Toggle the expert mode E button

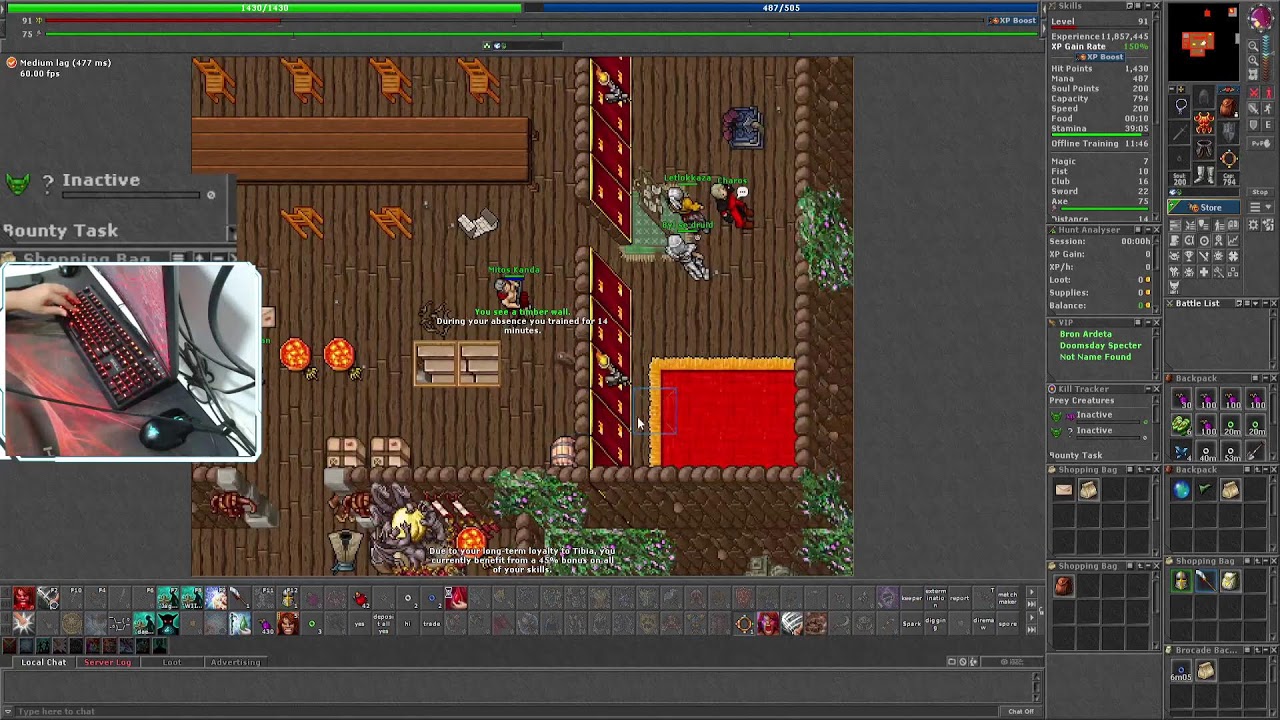[1268, 124]
